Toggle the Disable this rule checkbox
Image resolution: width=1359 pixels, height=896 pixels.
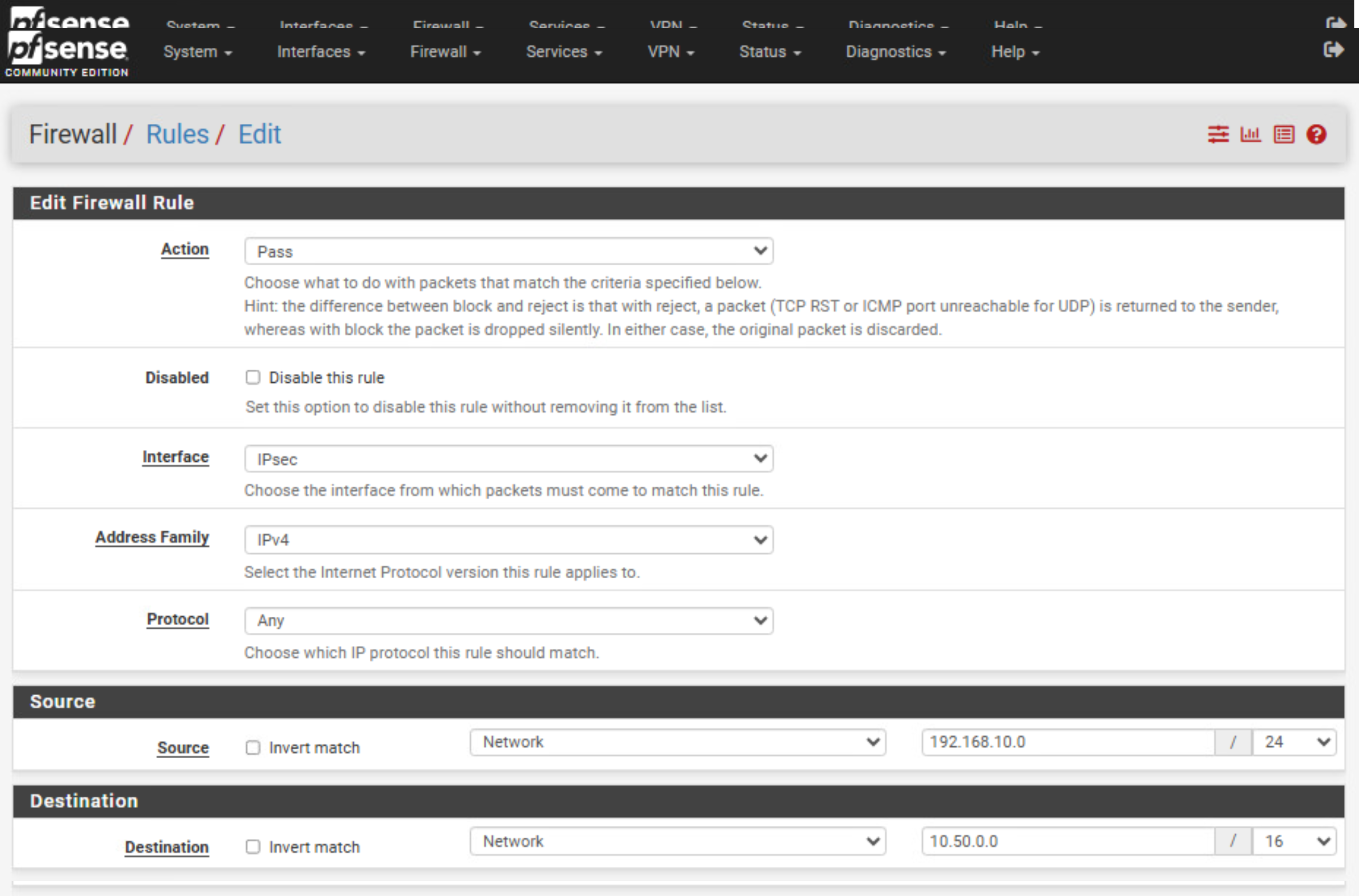[x=253, y=378]
